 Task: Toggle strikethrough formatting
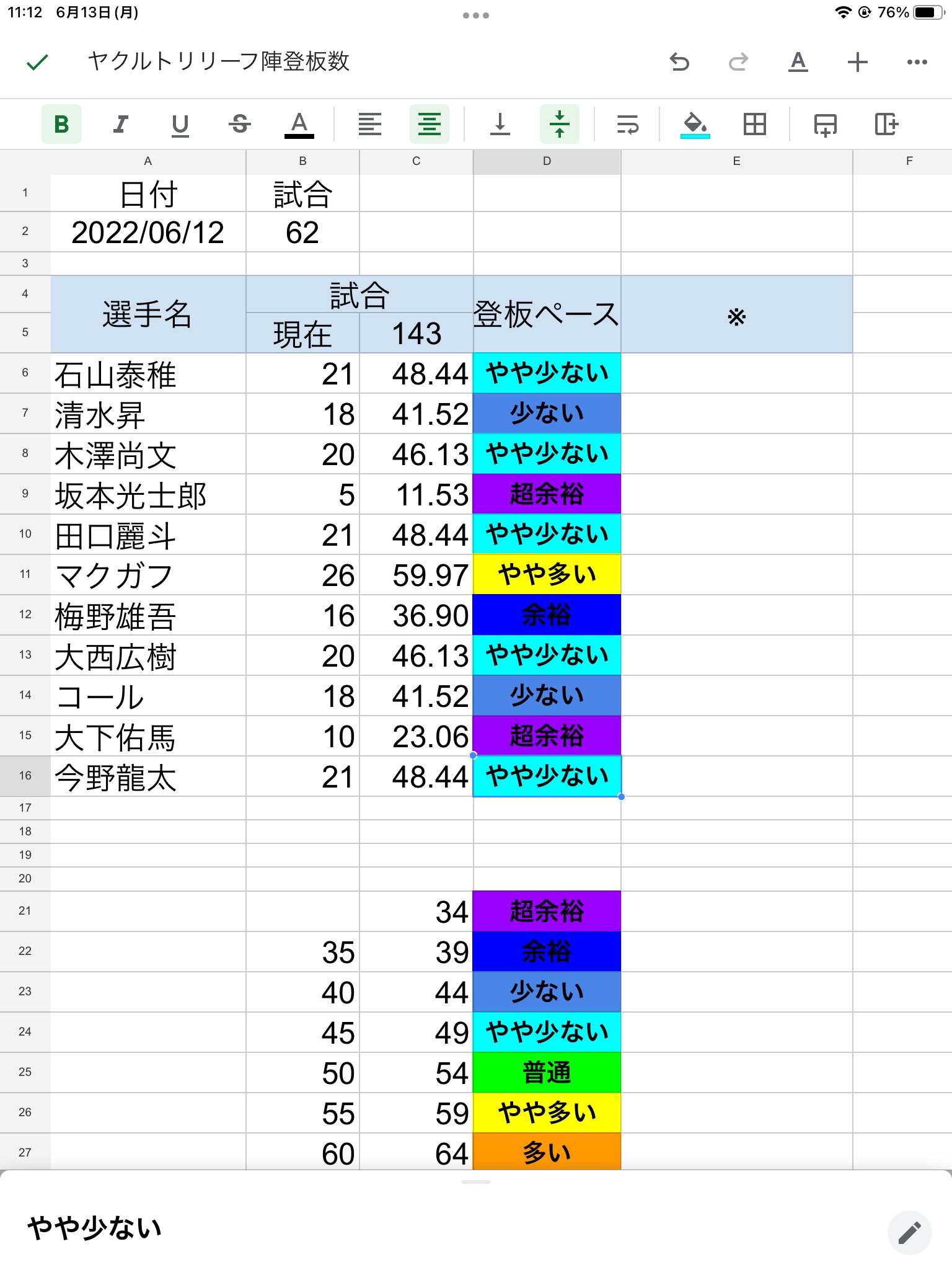(240, 124)
